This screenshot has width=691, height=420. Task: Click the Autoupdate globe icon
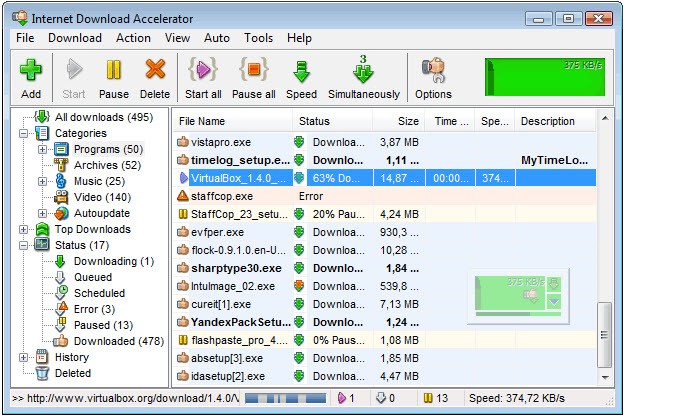(x=61, y=213)
